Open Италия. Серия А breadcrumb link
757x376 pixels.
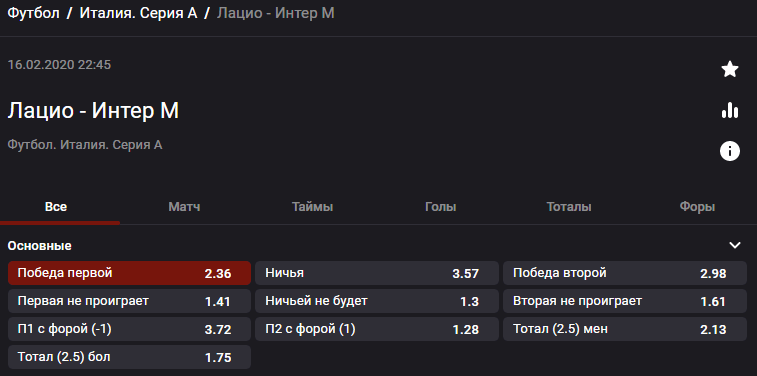(x=138, y=13)
